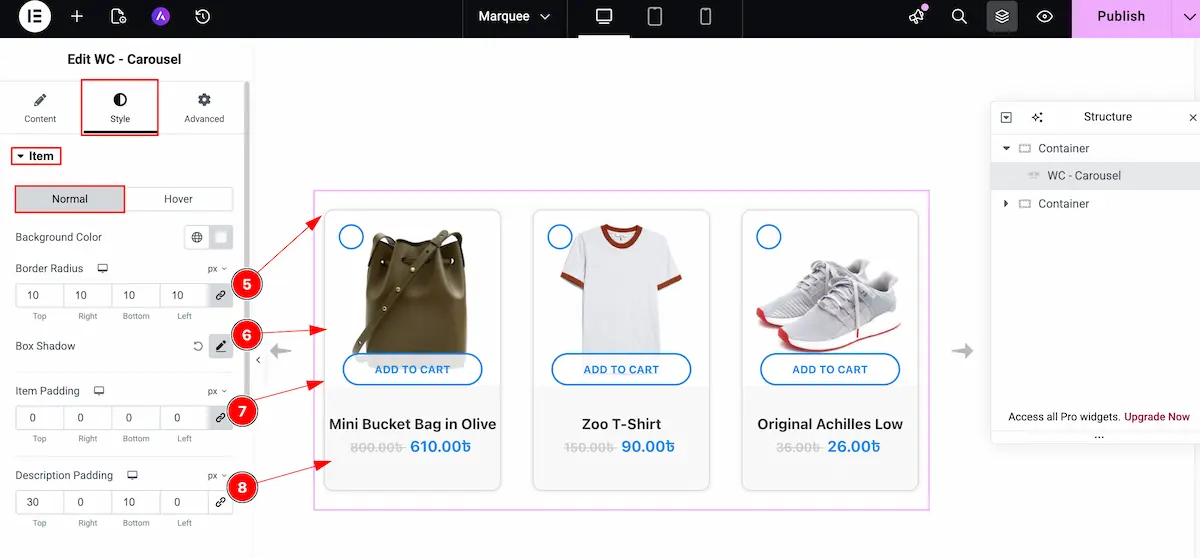This screenshot has height=558, width=1200.
Task: Open the Marquee page dropdown
Action: pos(514,17)
